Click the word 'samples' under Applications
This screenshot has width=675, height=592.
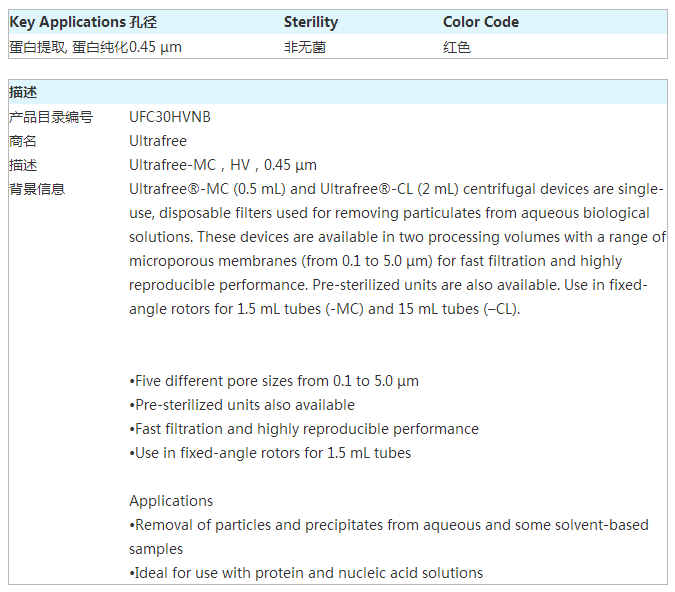pyautogui.click(x=156, y=549)
